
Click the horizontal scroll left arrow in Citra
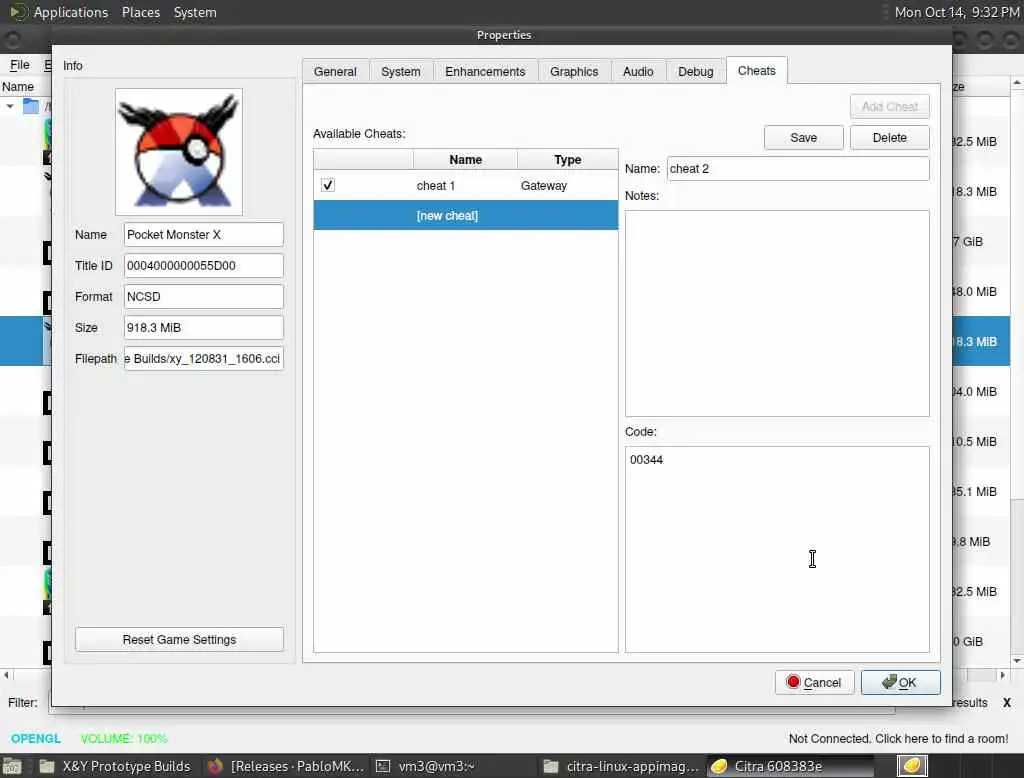[x=7, y=675]
